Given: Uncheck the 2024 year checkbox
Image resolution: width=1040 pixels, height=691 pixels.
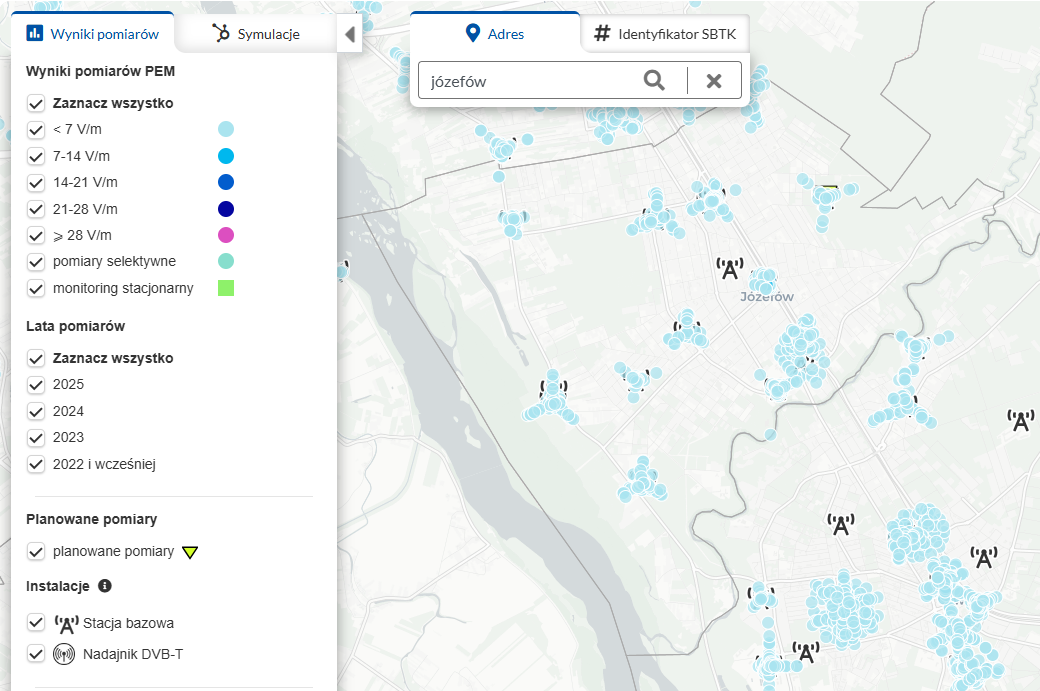Looking at the screenshot, I should point(36,412).
